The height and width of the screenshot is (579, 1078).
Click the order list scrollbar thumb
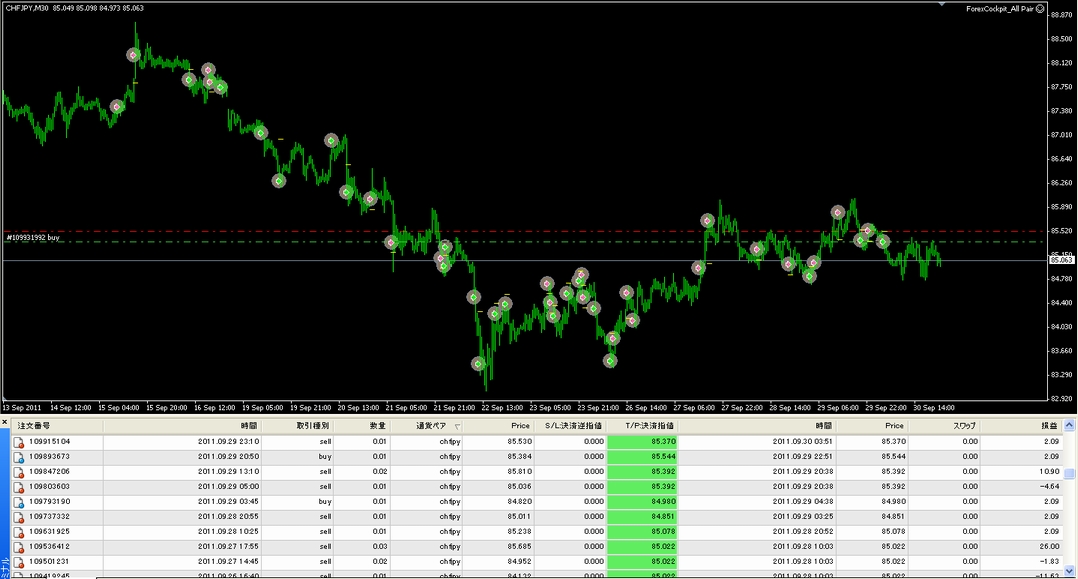(1069, 474)
